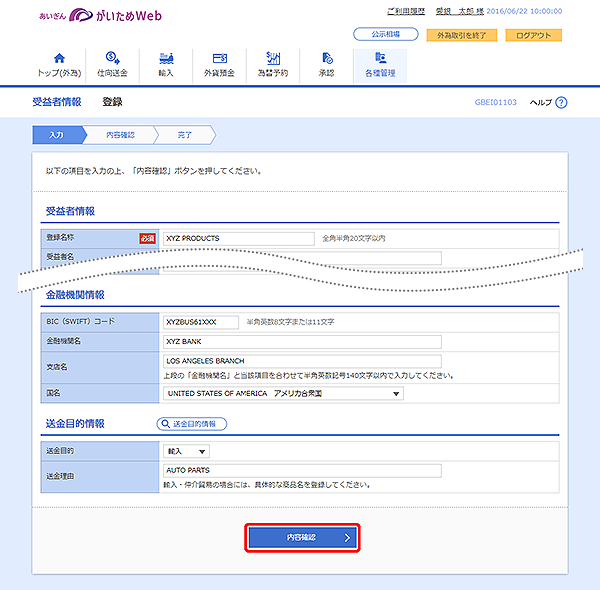Open the ご利用履歴 link

click(406, 11)
